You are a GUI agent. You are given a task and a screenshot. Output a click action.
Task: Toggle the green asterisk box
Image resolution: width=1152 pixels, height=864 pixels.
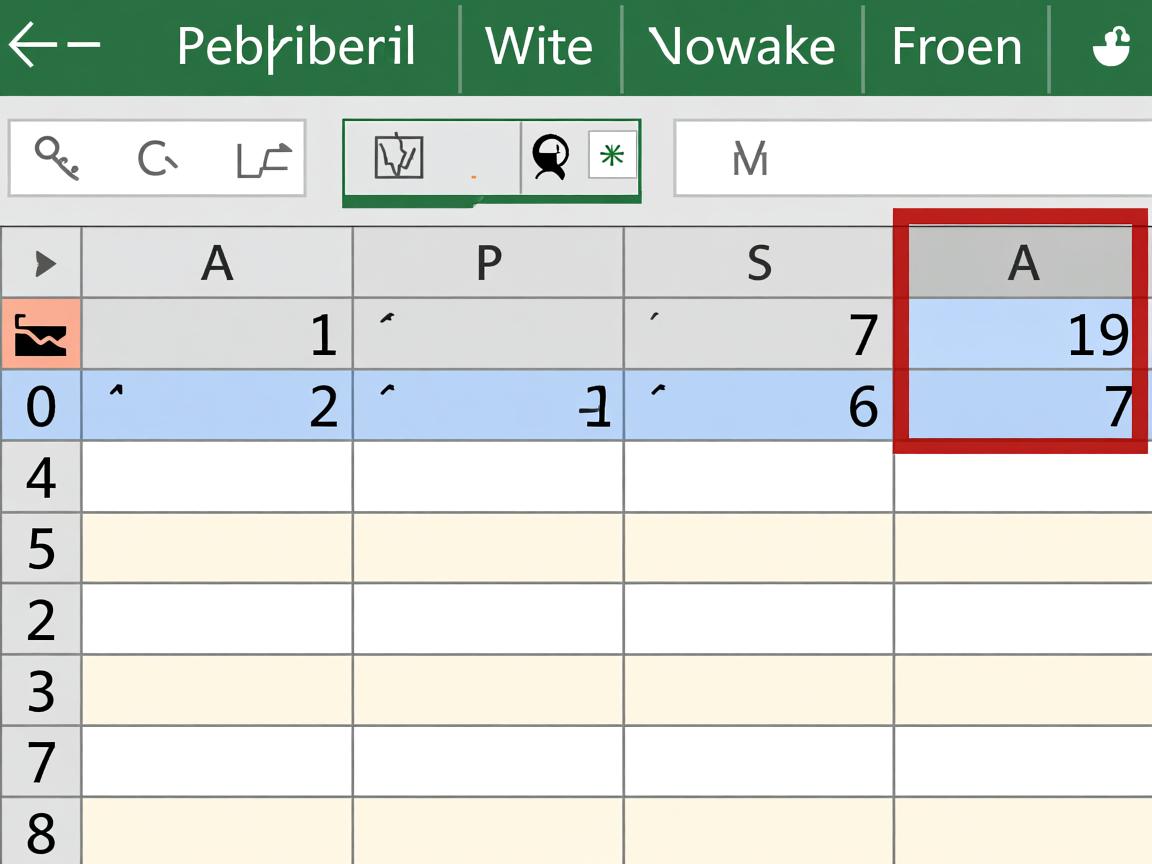click(611, 157)
